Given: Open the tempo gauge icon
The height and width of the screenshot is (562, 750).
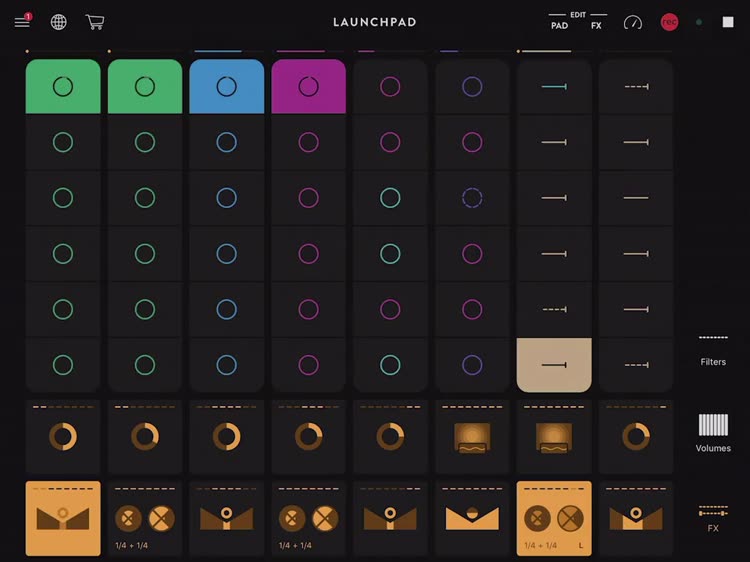Looking at the screenshot, I should 633,22.
